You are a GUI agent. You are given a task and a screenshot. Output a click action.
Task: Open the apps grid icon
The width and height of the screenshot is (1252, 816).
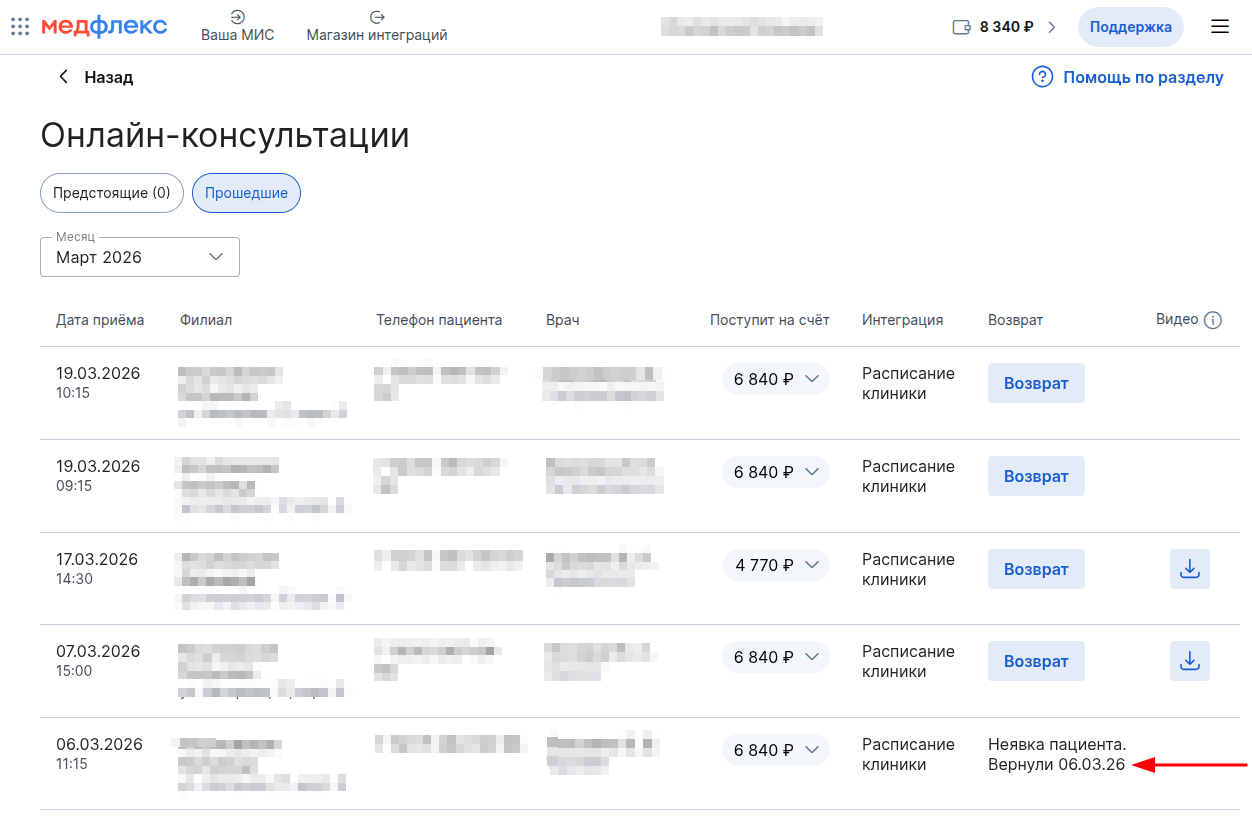(20, 27)
